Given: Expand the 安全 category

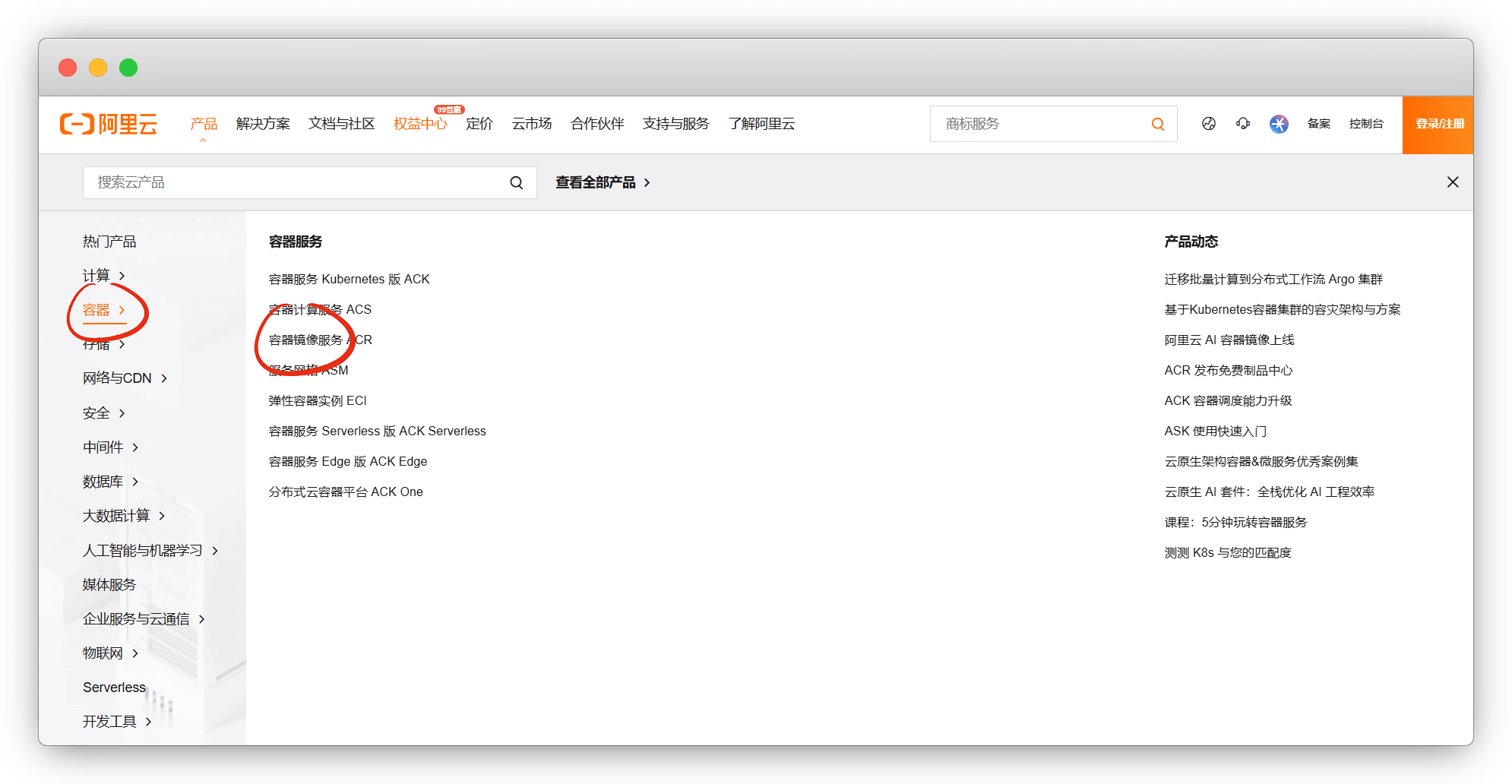Looking at the screenshot, I should [x=104, y=413].
